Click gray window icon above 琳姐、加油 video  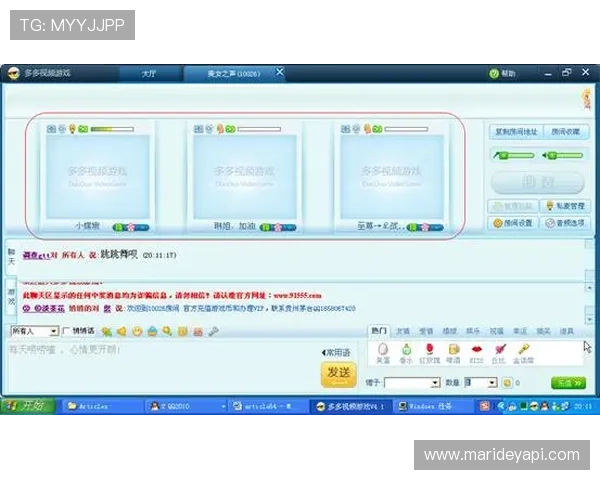(x=198, y=129)
